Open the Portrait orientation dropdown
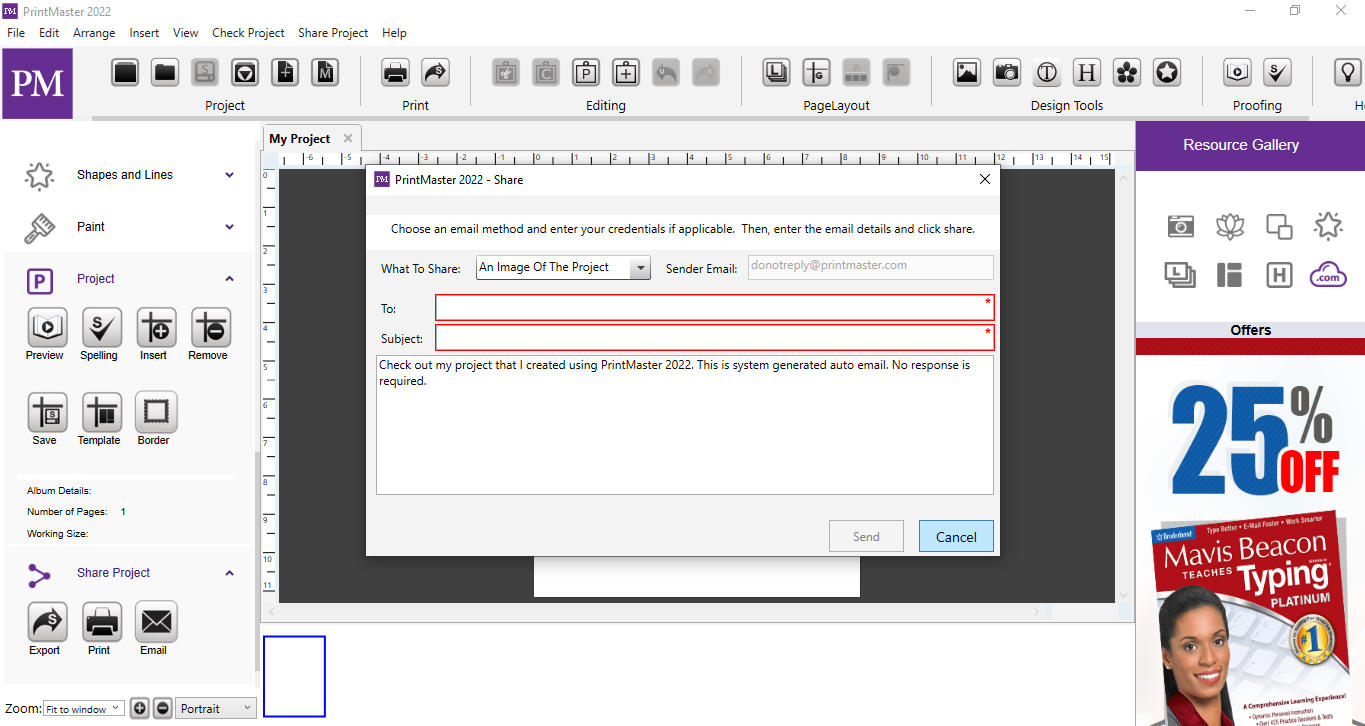The height and width of the screenshot is (726, 1365). (216, 708)
